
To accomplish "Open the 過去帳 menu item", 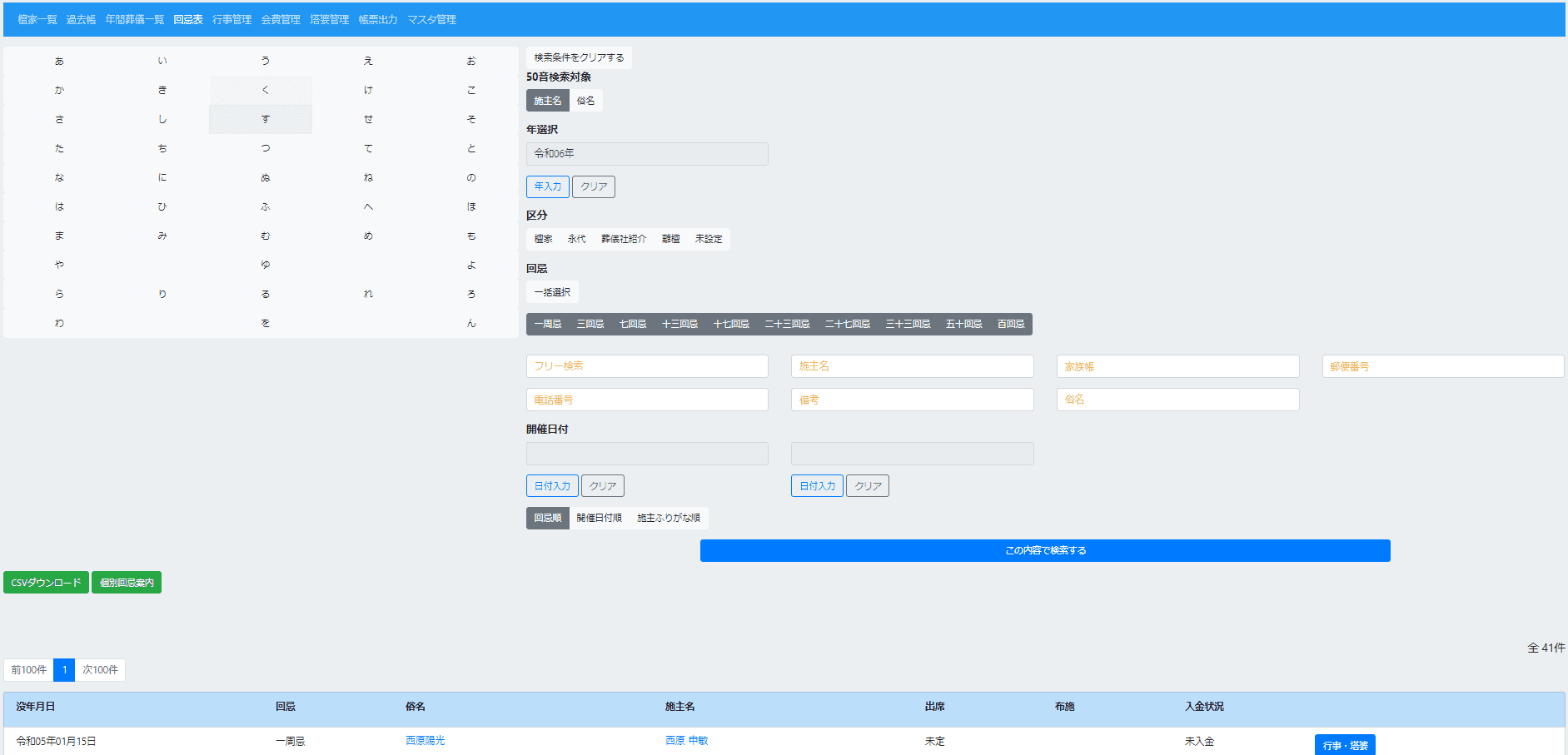I will click(81, 20).
